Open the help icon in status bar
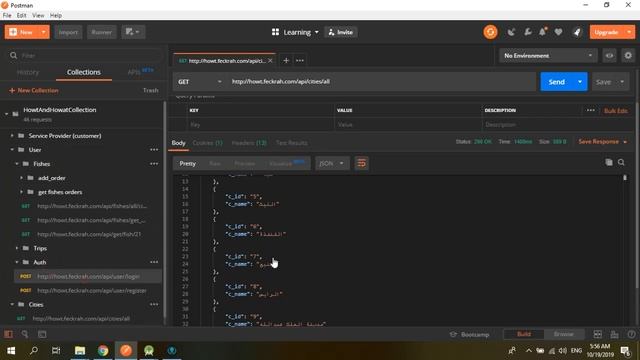The image size is (640, 360). [x=631, y=334]
